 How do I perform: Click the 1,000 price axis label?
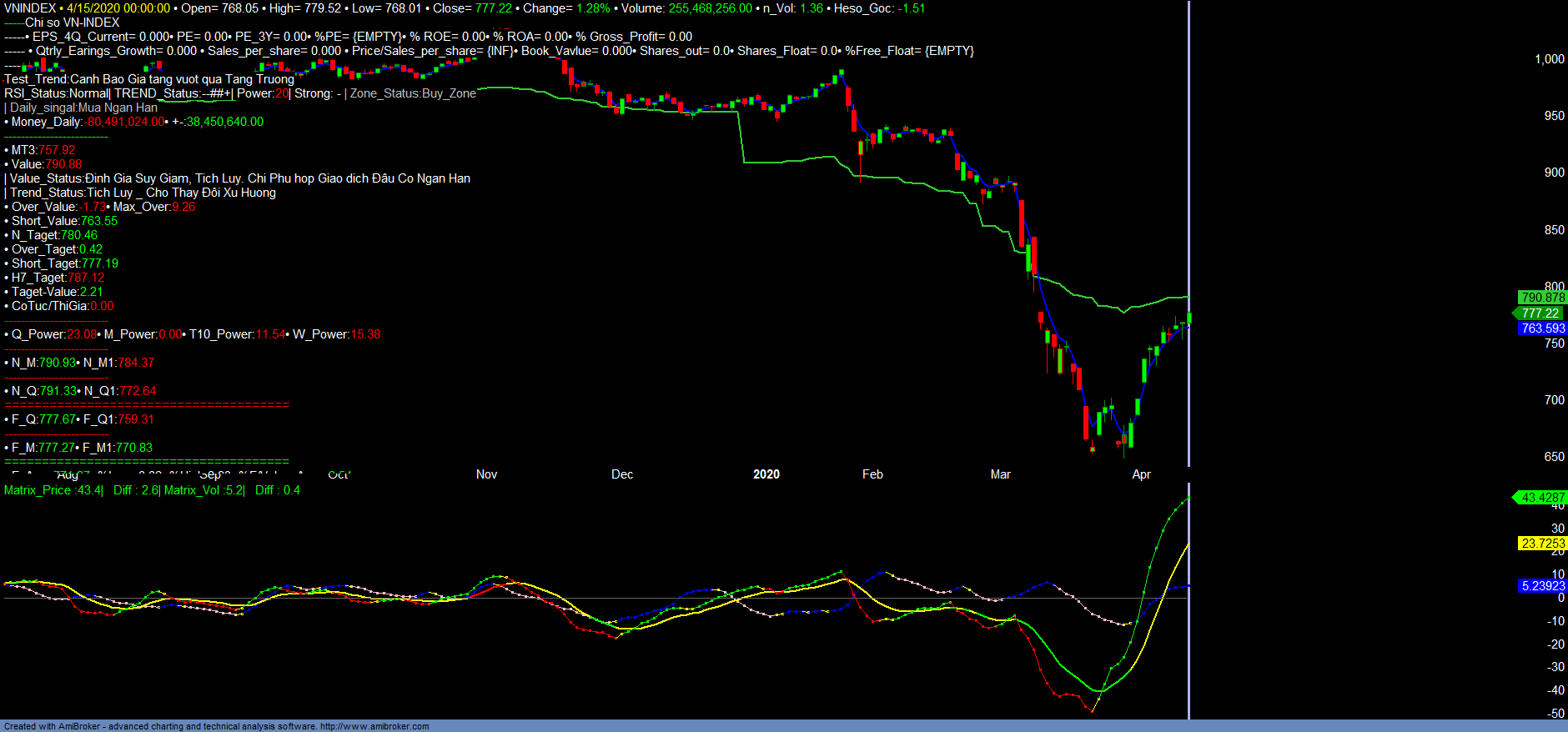pos(1549,59)
